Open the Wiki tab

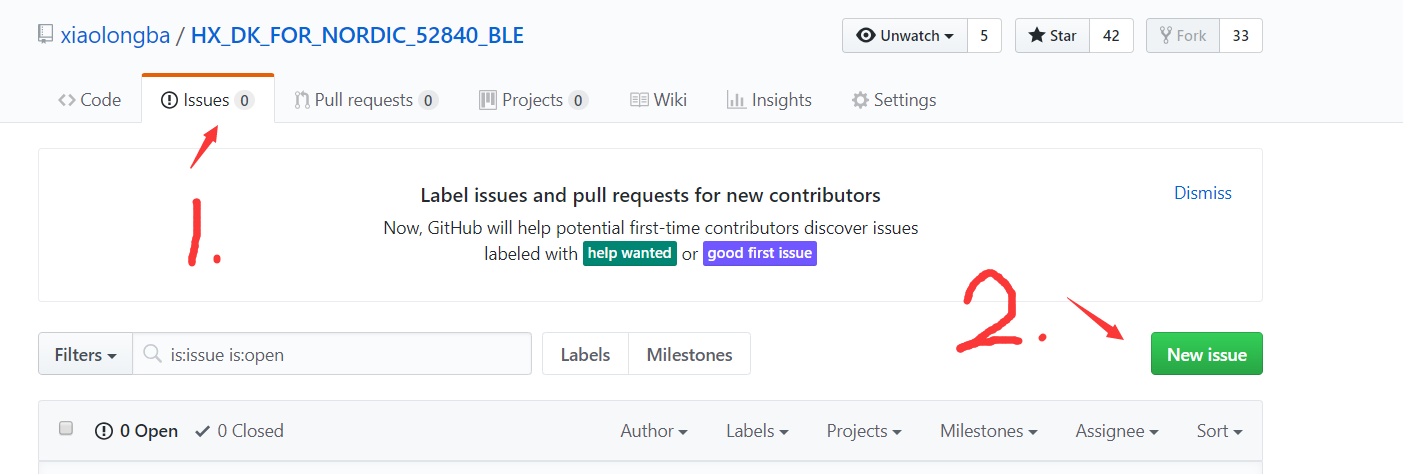(658, 100)
